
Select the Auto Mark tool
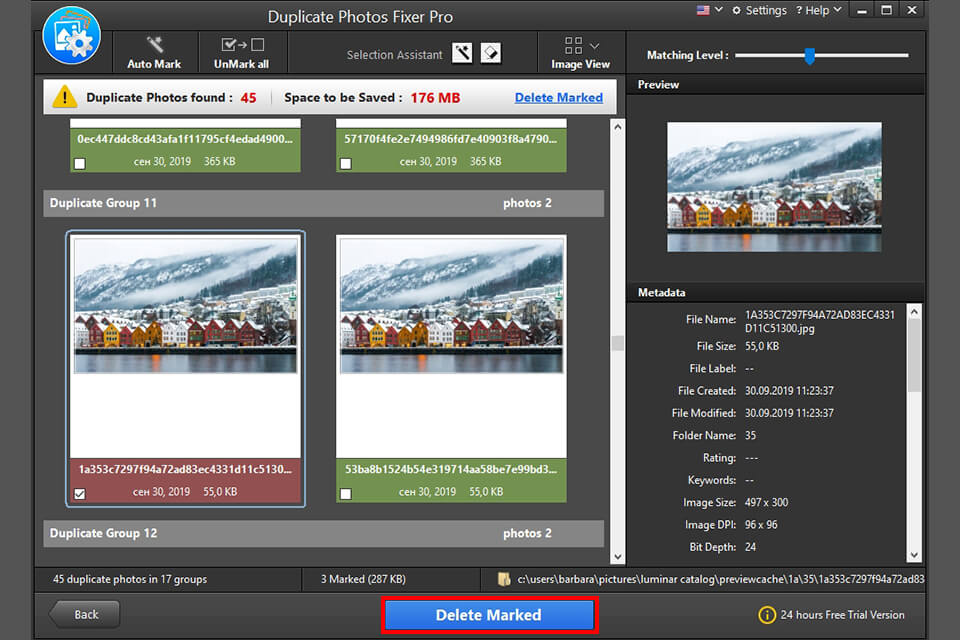[155, 52]
